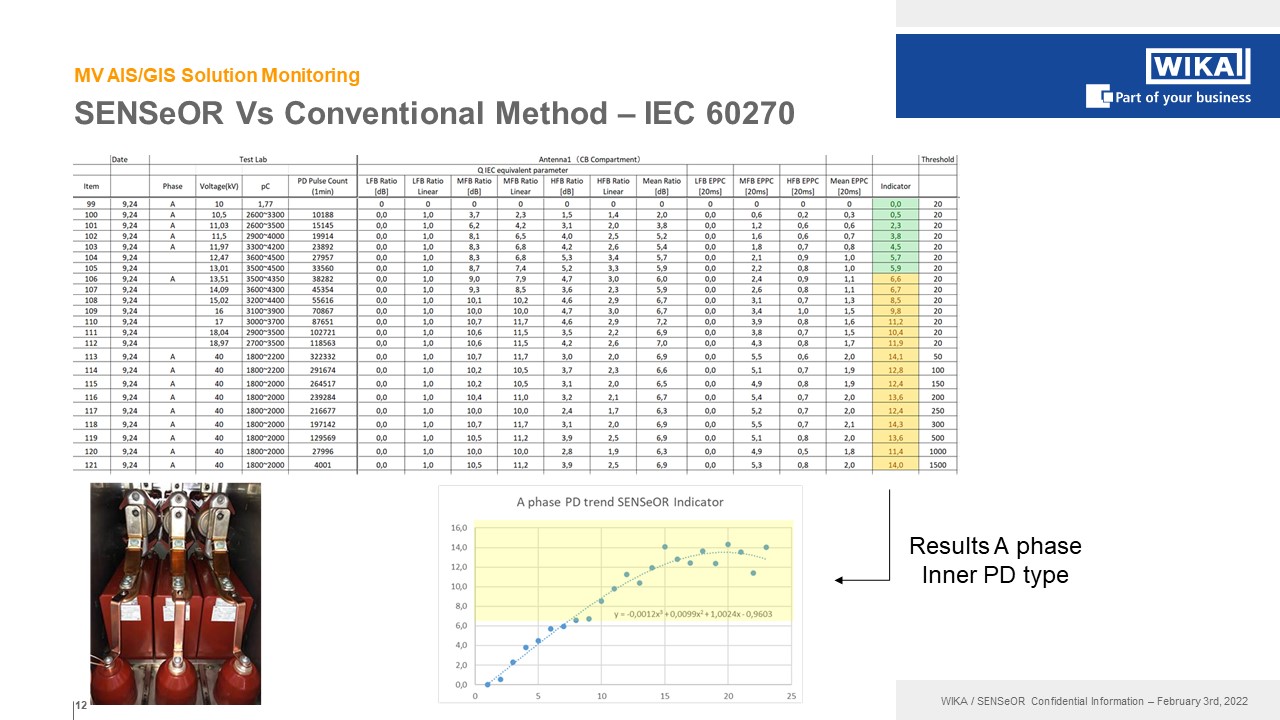Click the small square icon beside 'Part of your business'
The width and height of the screenshot is (1280, 720).
pyautogui.click(x=1100, y=97)
